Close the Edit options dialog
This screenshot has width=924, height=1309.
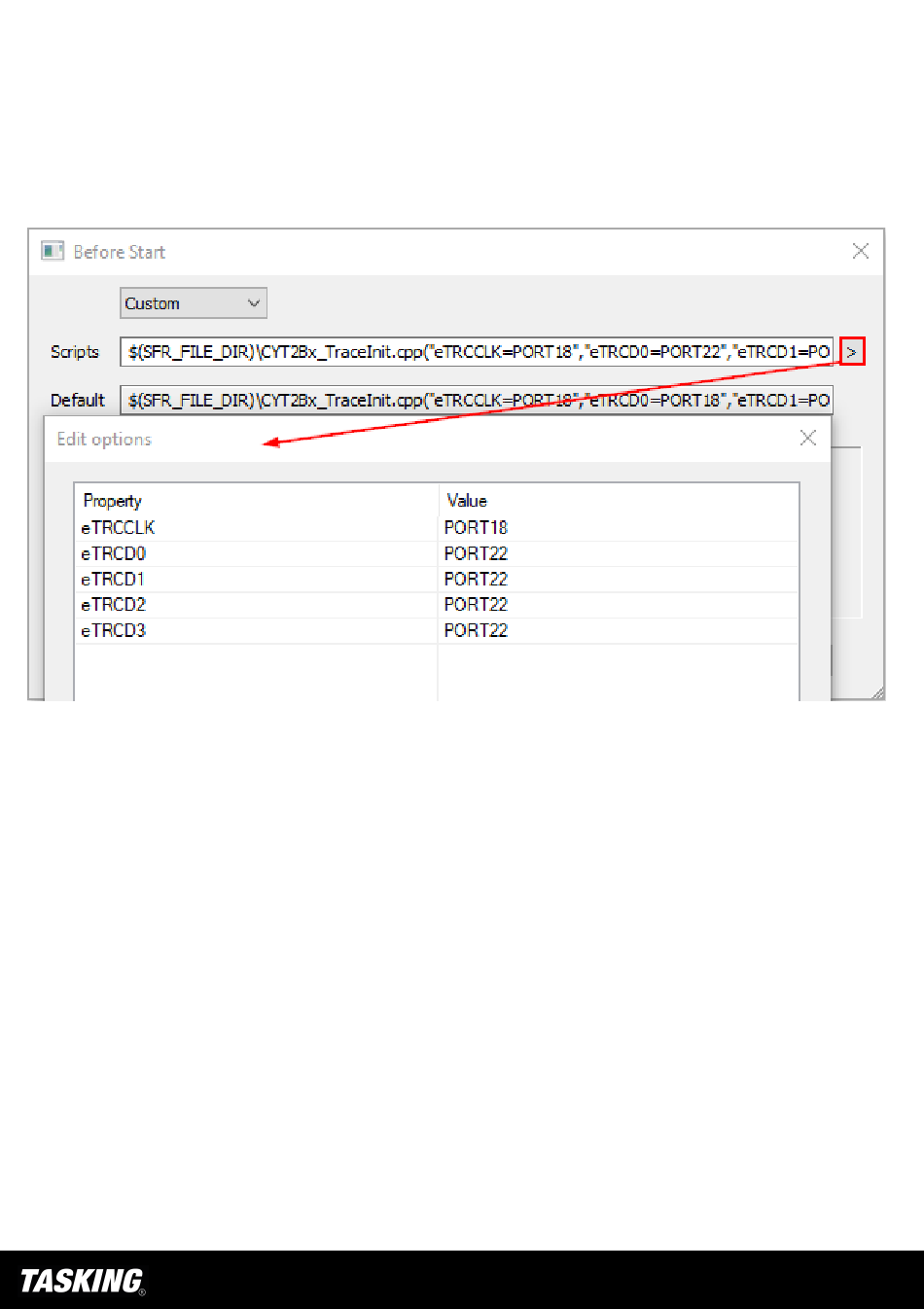tap(808, 438)
